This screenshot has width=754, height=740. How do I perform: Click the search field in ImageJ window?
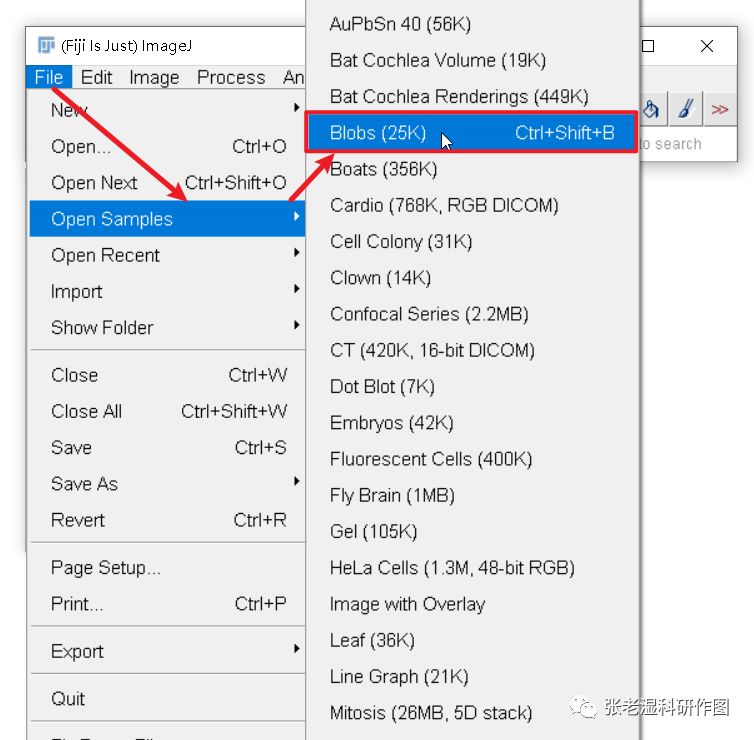tap(687, 144)
